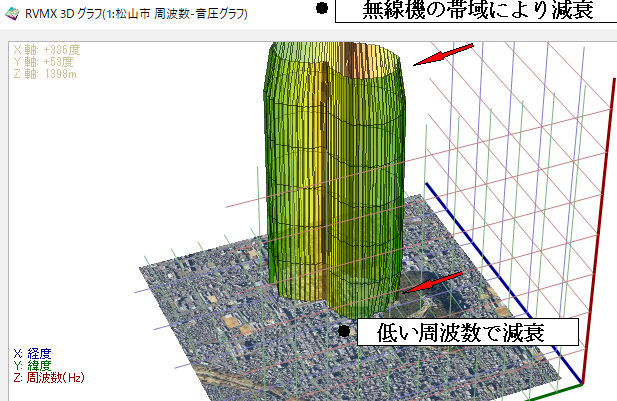The width and height of the screenshot is (617, 401).
Task: Select the Z: 周波数(Hz) legend entry
Action: [48, 376]
